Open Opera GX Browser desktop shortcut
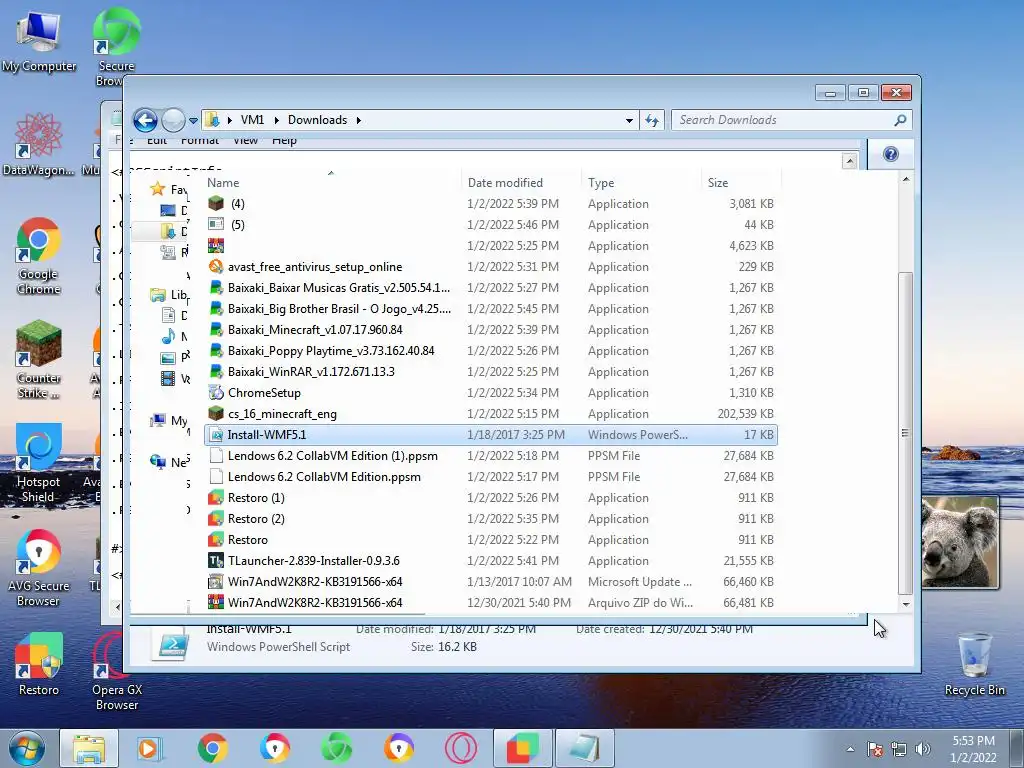 coord(117,671)
